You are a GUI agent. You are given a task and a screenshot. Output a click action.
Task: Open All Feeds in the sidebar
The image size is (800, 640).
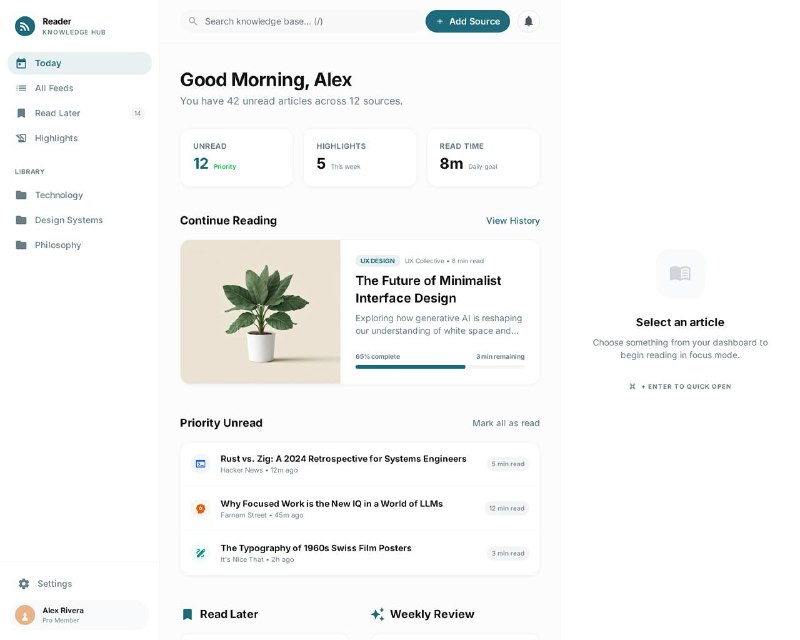click(80, 88)
